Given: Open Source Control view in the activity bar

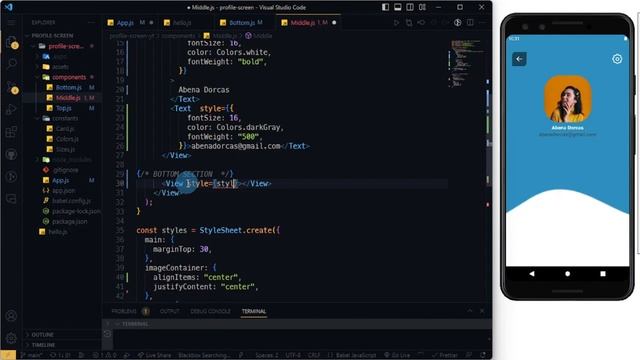Looking at the screenshot, I should point(11,87).
